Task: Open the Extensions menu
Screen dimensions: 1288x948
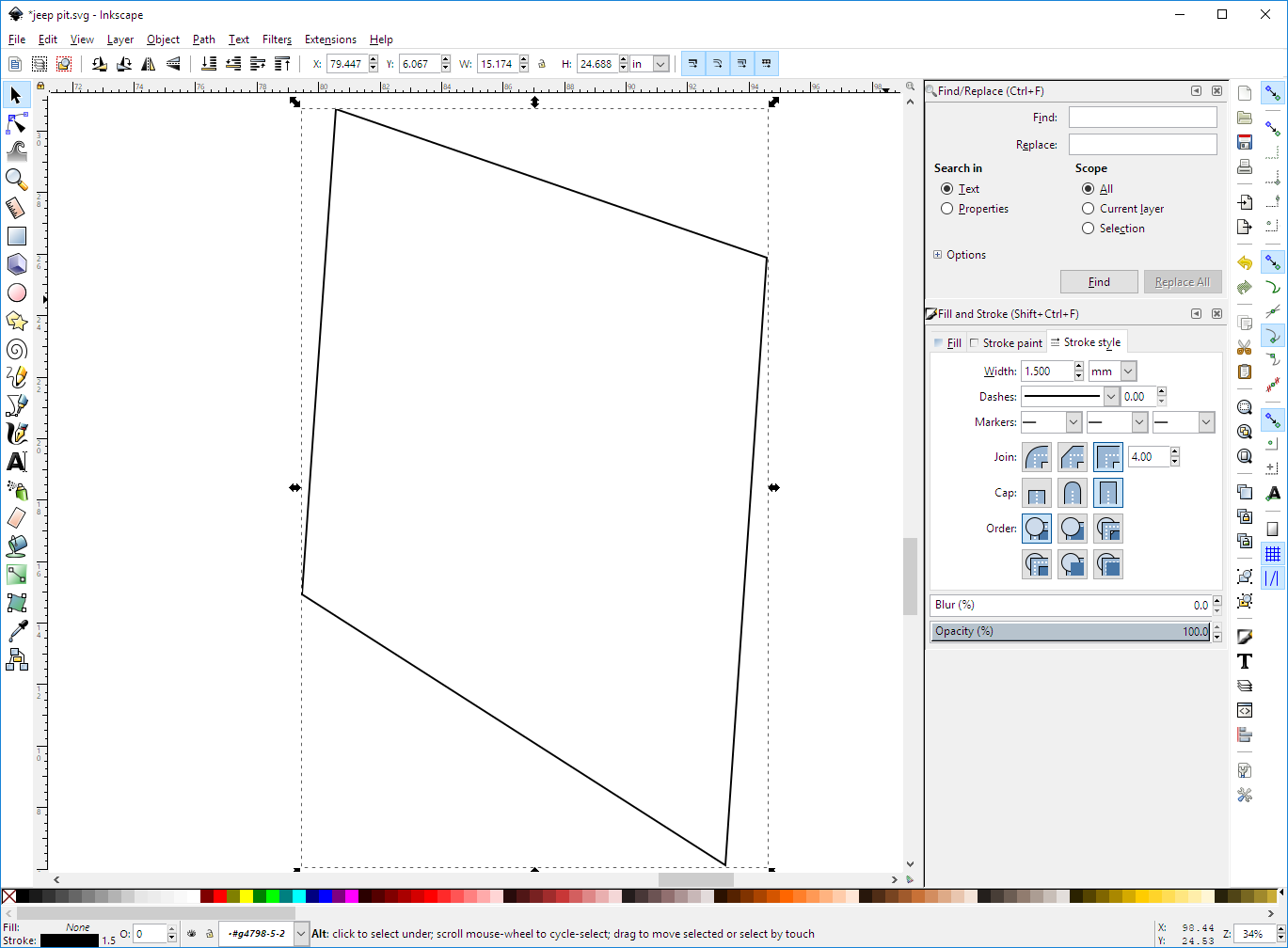Action: pos(329,39)
